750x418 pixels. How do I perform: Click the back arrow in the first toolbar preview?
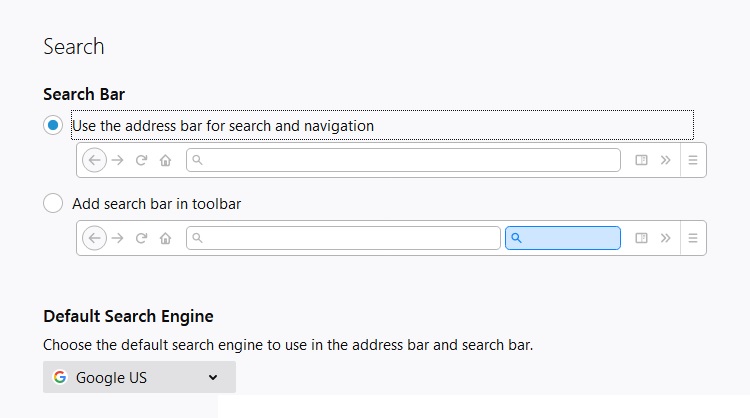pos(95,160)
